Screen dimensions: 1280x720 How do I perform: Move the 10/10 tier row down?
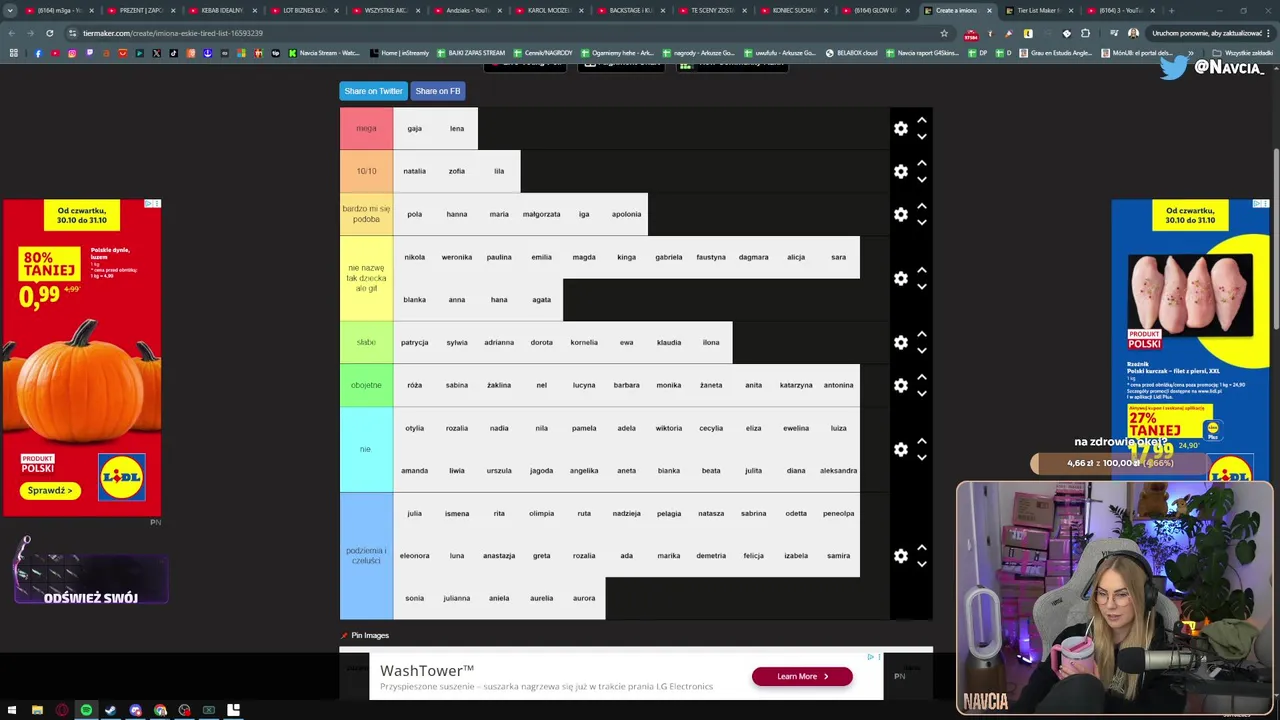(x=922, y=180)
